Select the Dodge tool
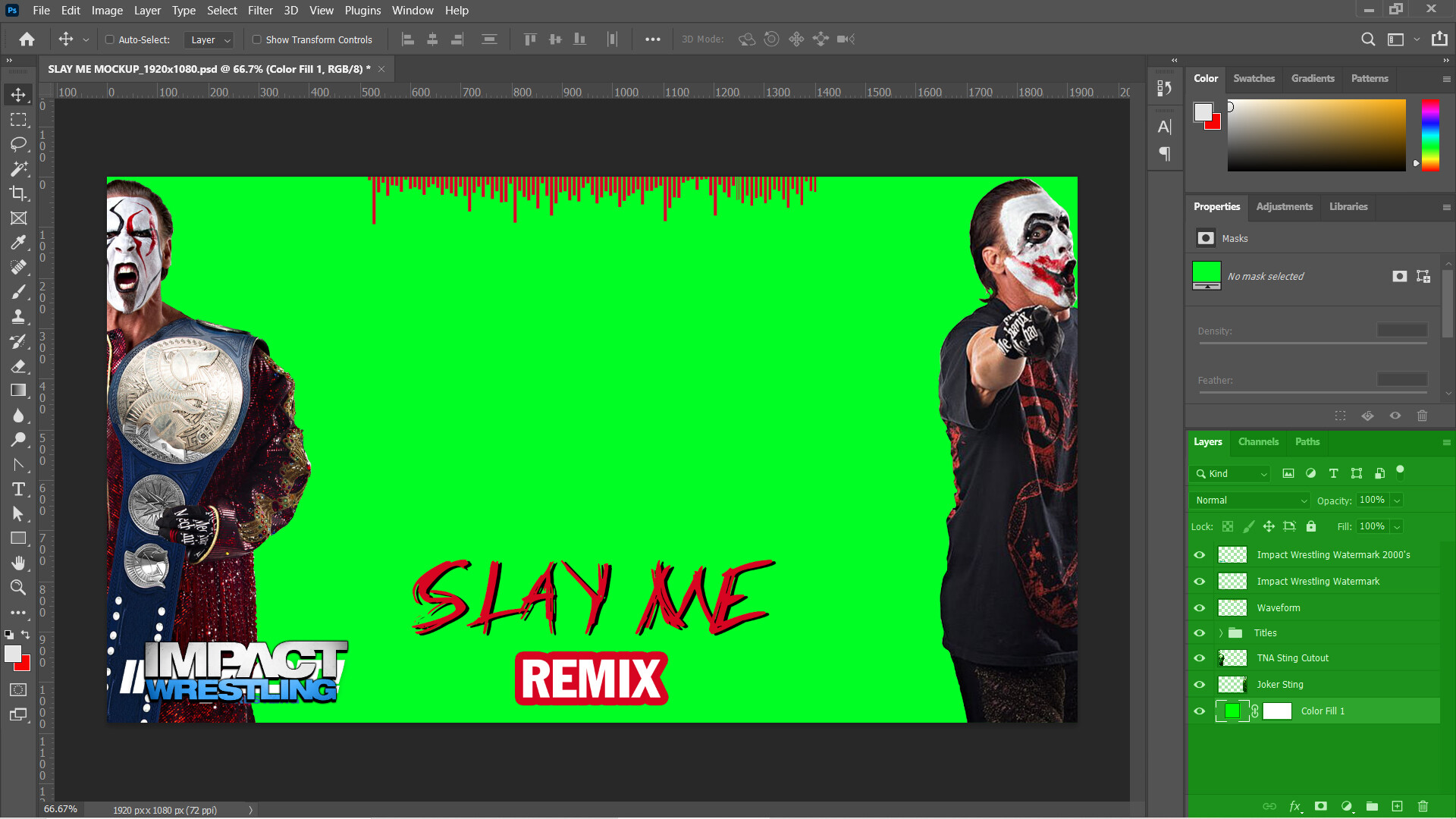 point(18,440)
